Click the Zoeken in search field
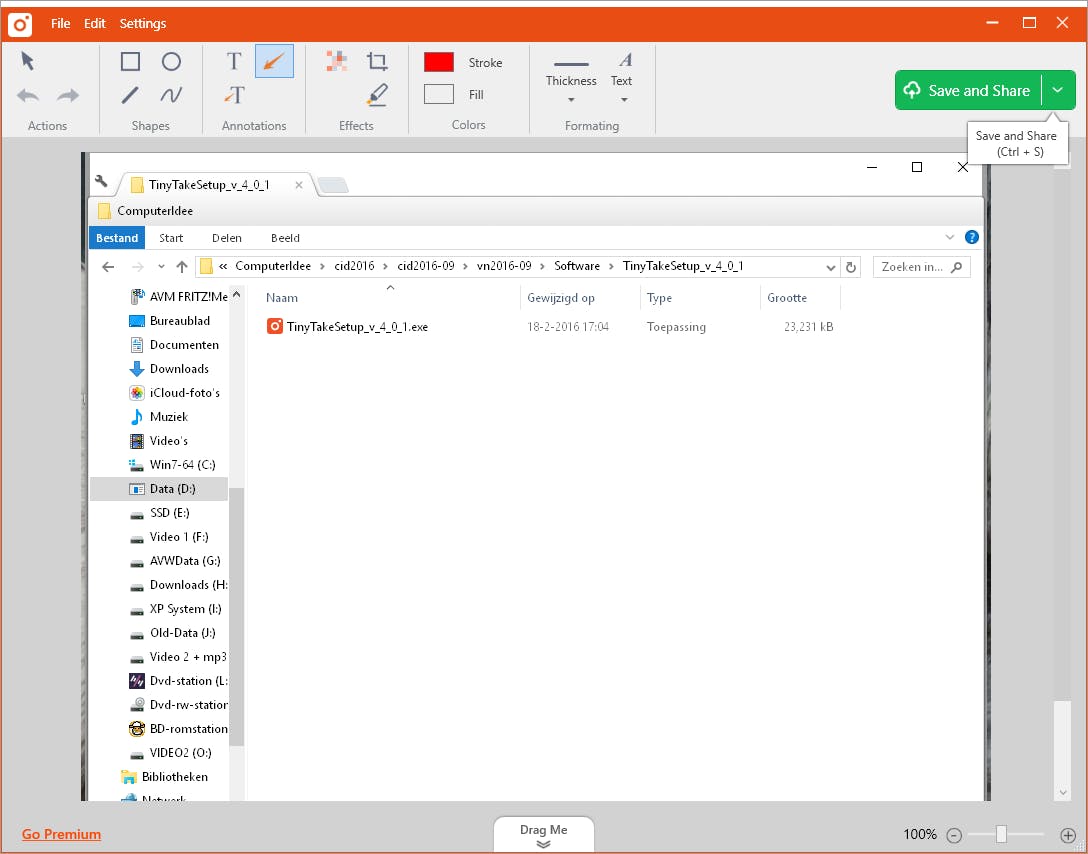Screen dimensions: 1088x854 (921, 266)
